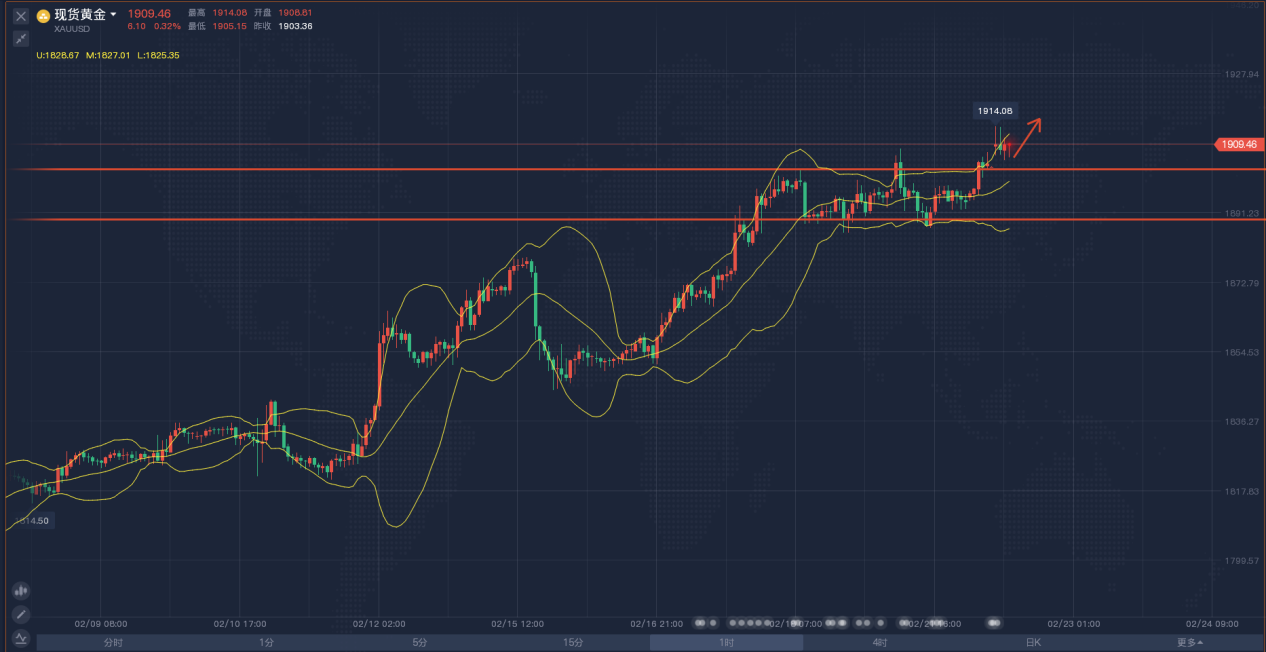
Task: Select the 1时 timeframe tab
Action: [726, 642]
